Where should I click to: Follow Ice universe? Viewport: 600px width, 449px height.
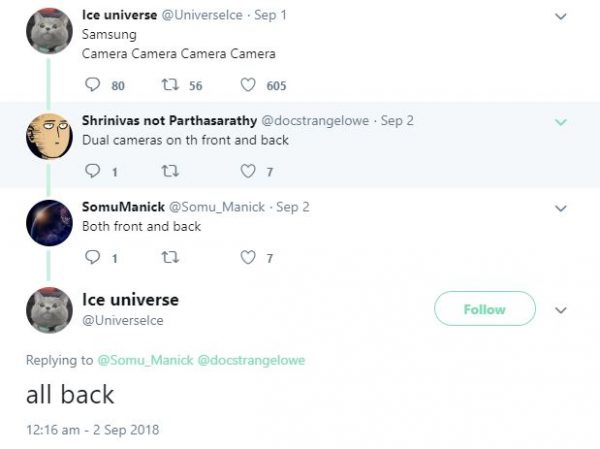485,309
